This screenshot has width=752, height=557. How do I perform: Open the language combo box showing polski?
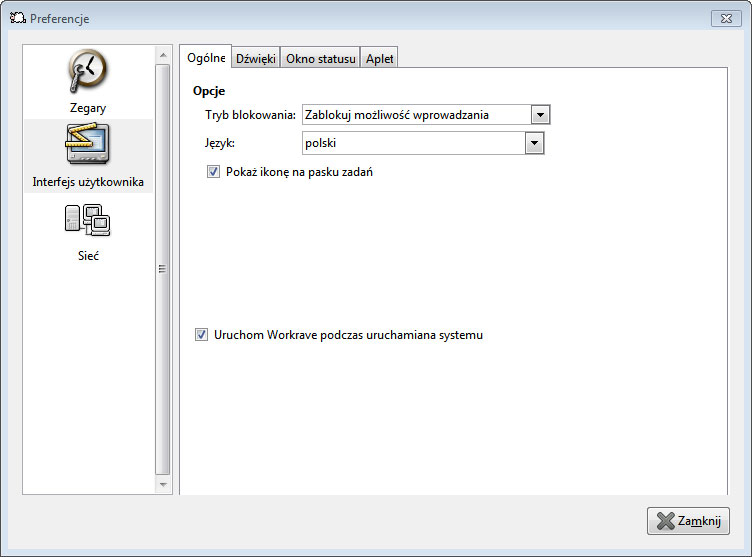[413, 144]
